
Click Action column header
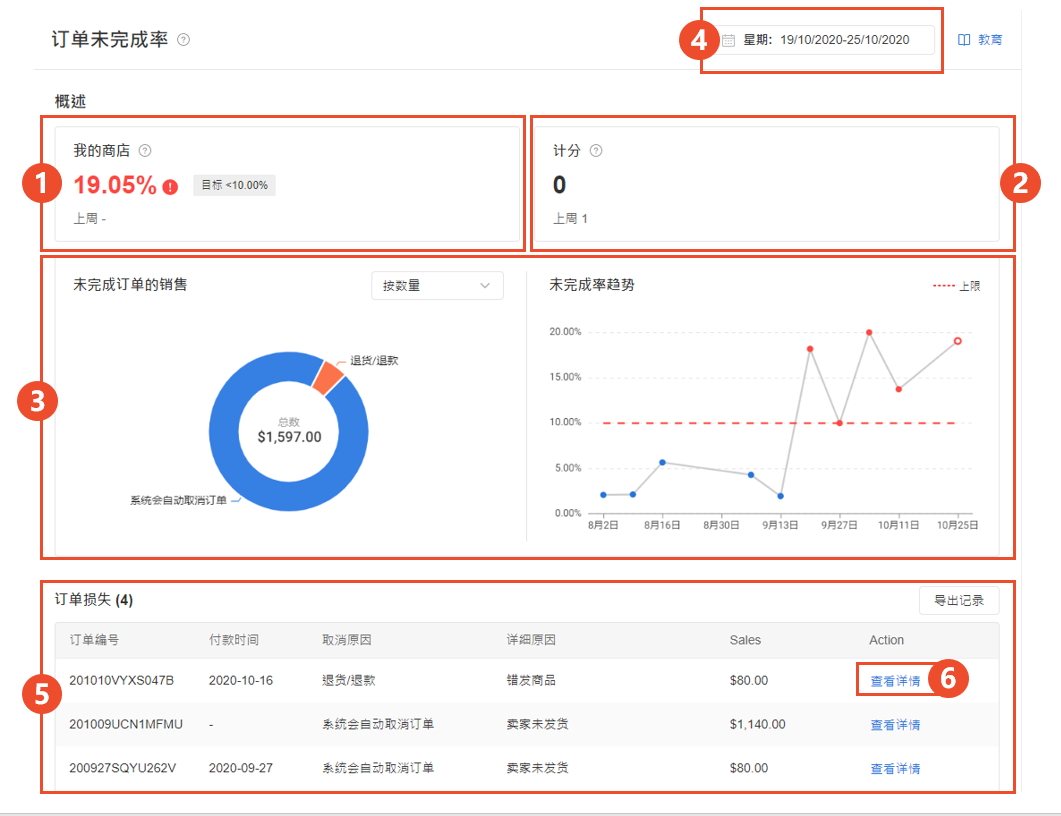[886, 640]
